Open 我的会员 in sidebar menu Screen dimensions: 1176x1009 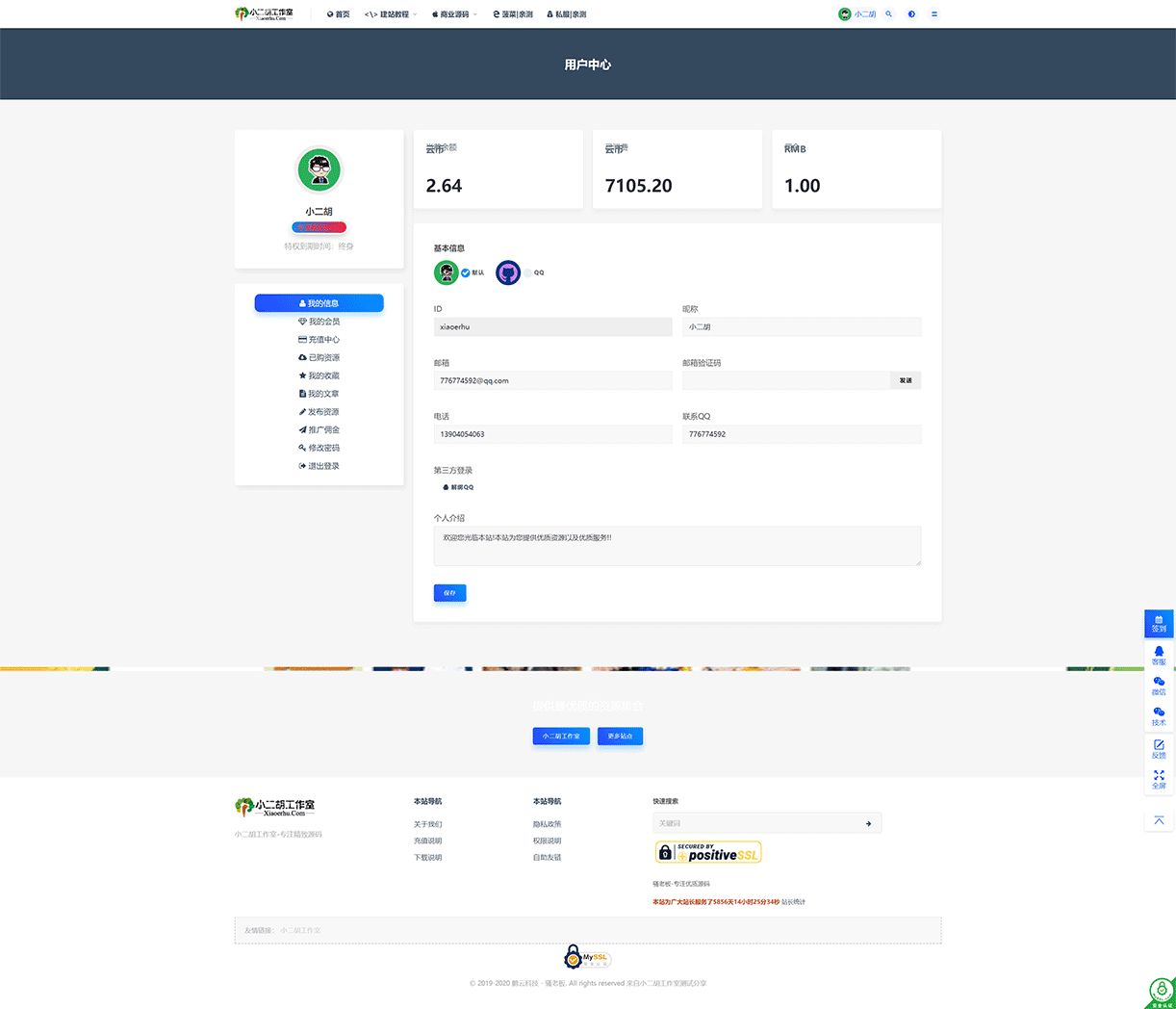tap(319, 322)
